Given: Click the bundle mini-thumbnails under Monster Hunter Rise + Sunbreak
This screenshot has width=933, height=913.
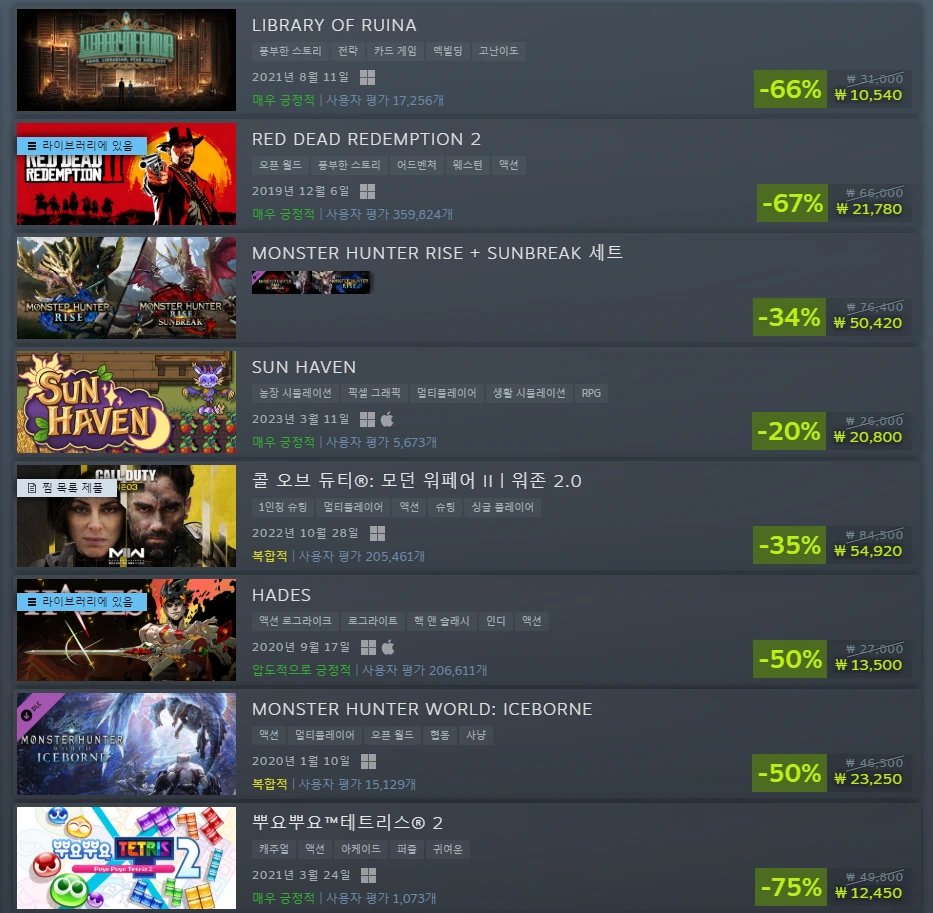Looking at the screenshot, I should [311, 282].
